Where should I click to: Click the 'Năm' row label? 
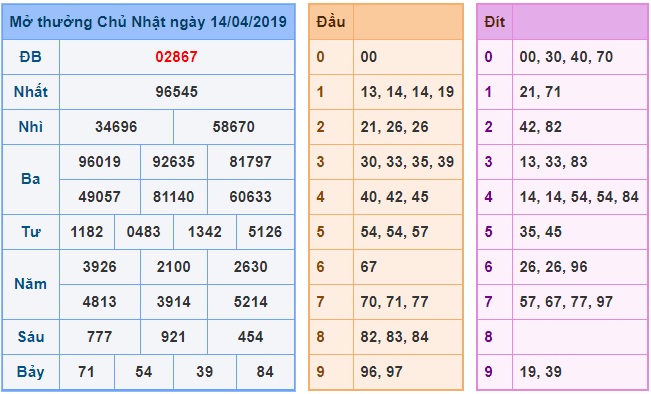pos(31,284)
